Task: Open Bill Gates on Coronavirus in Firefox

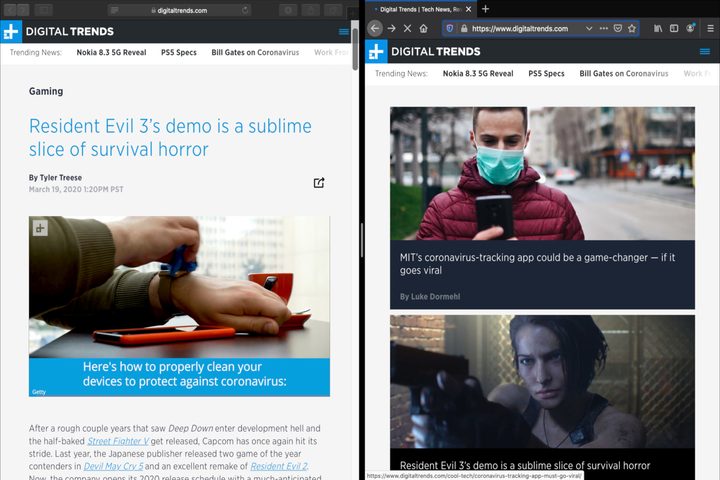Action: [624, 73]
